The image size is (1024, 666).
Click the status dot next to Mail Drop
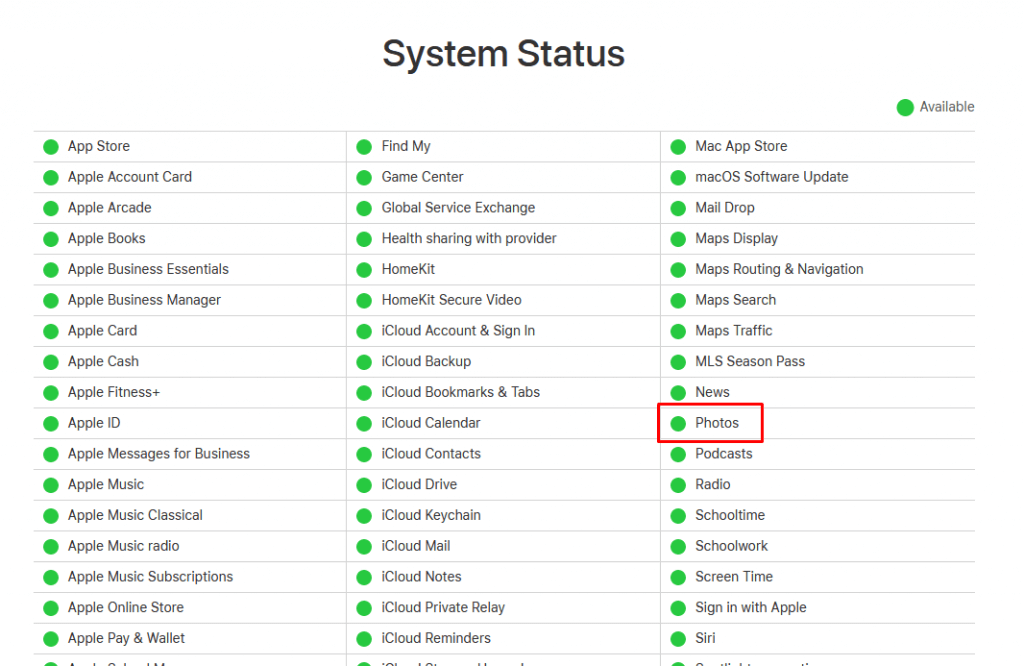679,208
